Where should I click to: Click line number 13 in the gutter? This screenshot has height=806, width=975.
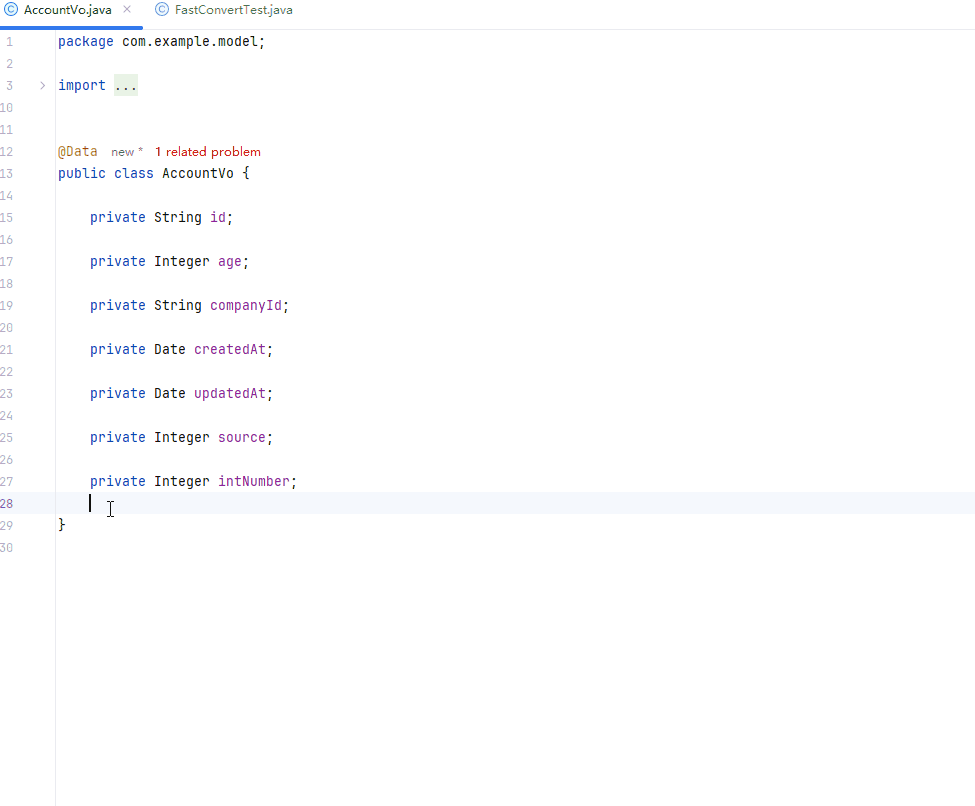pos(7,174)
